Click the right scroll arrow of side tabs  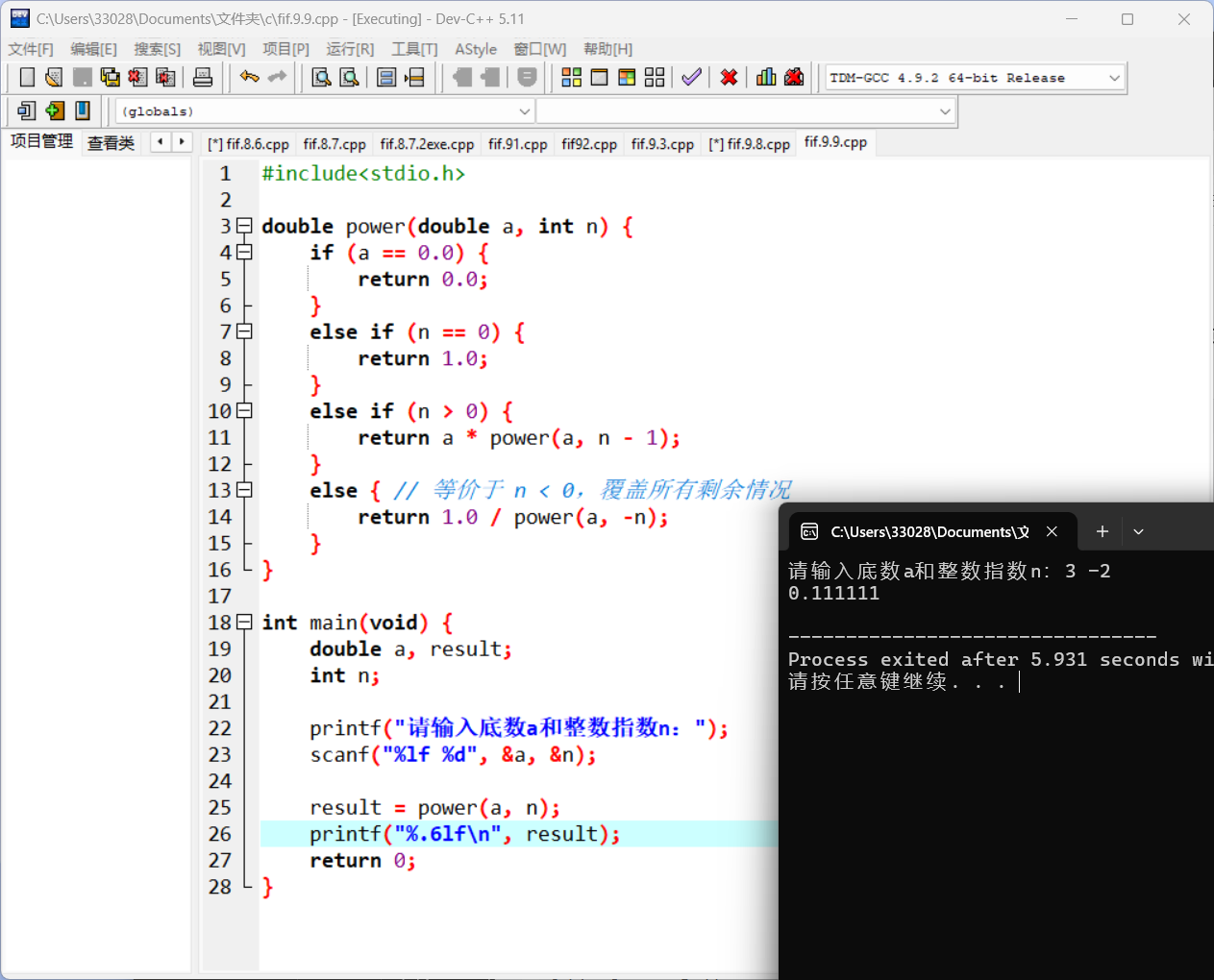tap(182, 142)
